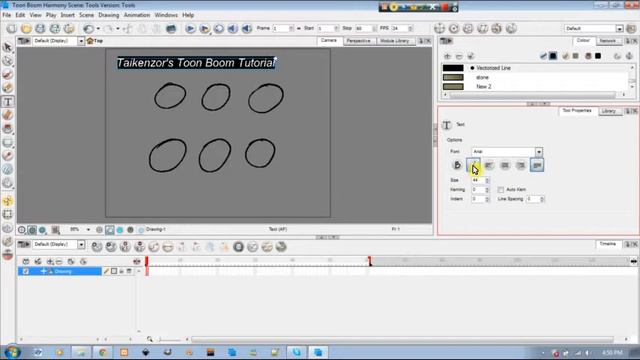Open the File menu
The image size is (640, 360).
point(7,15)
